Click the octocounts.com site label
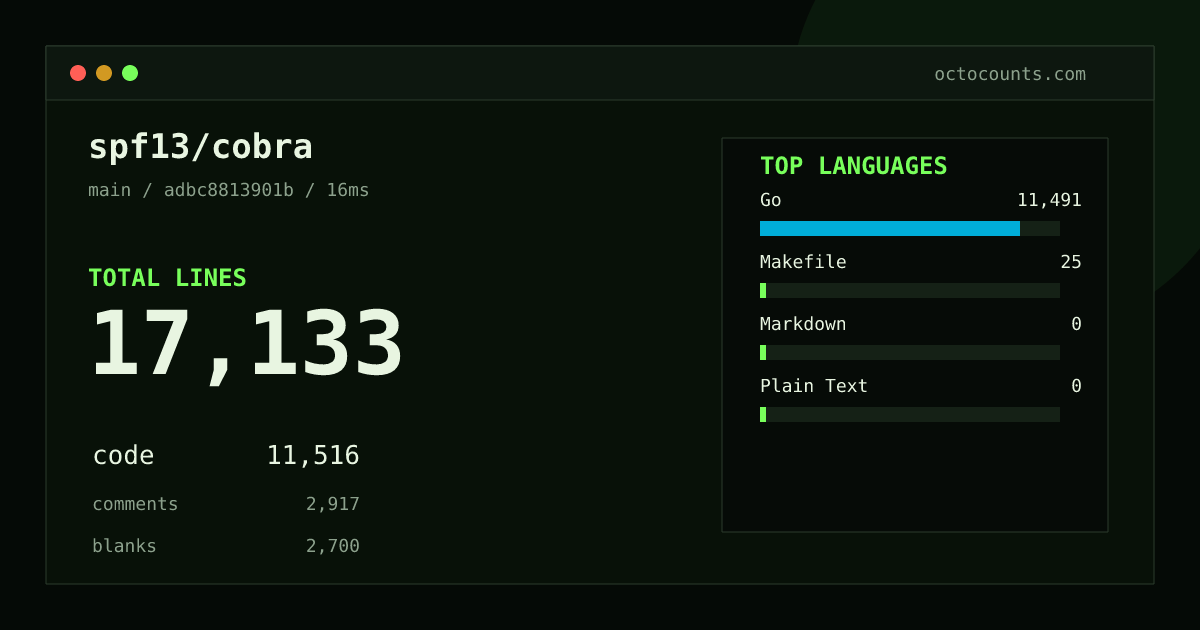 tap(1010, 74)
